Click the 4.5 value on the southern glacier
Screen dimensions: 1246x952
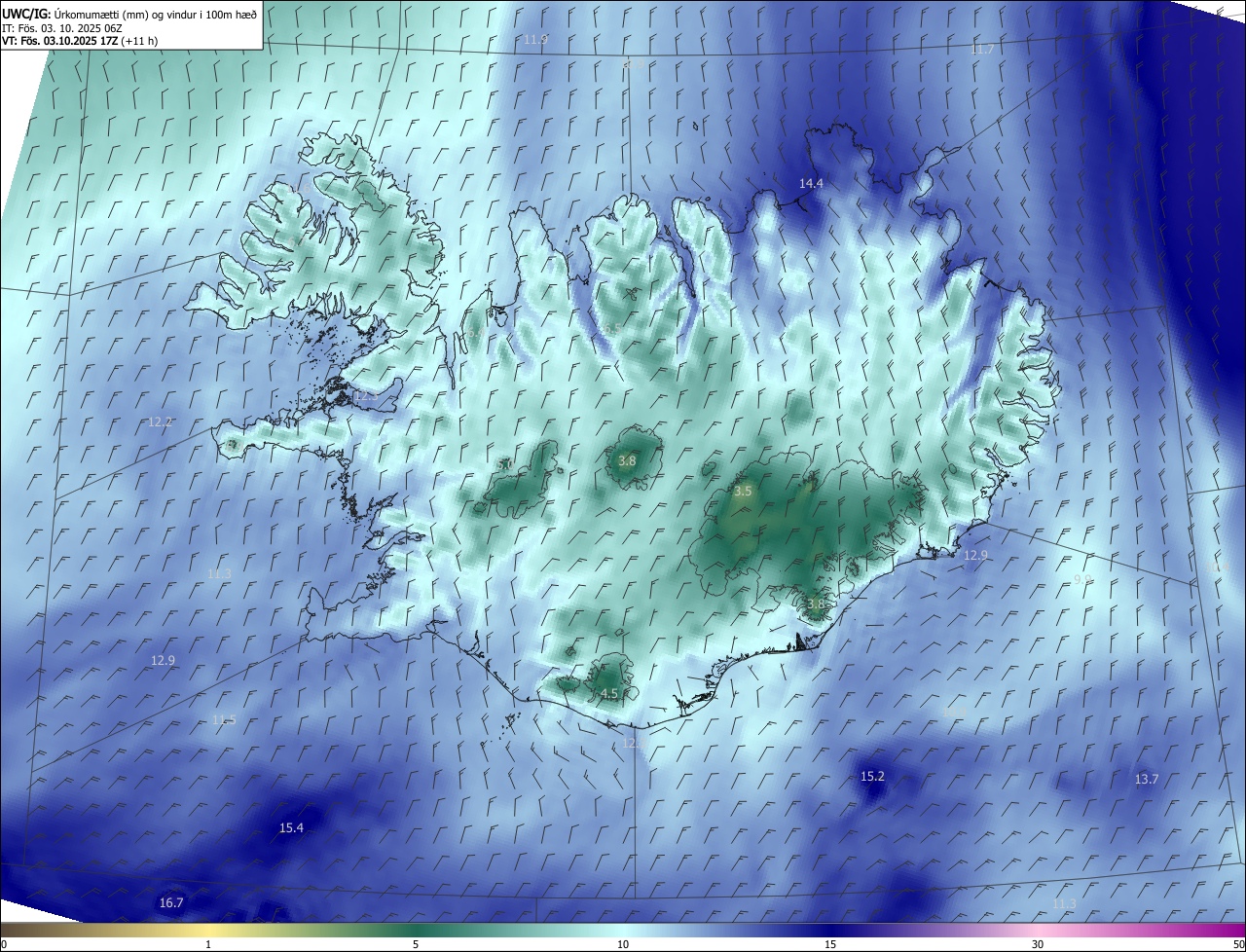pyautogui.click(x=609, y=694)
